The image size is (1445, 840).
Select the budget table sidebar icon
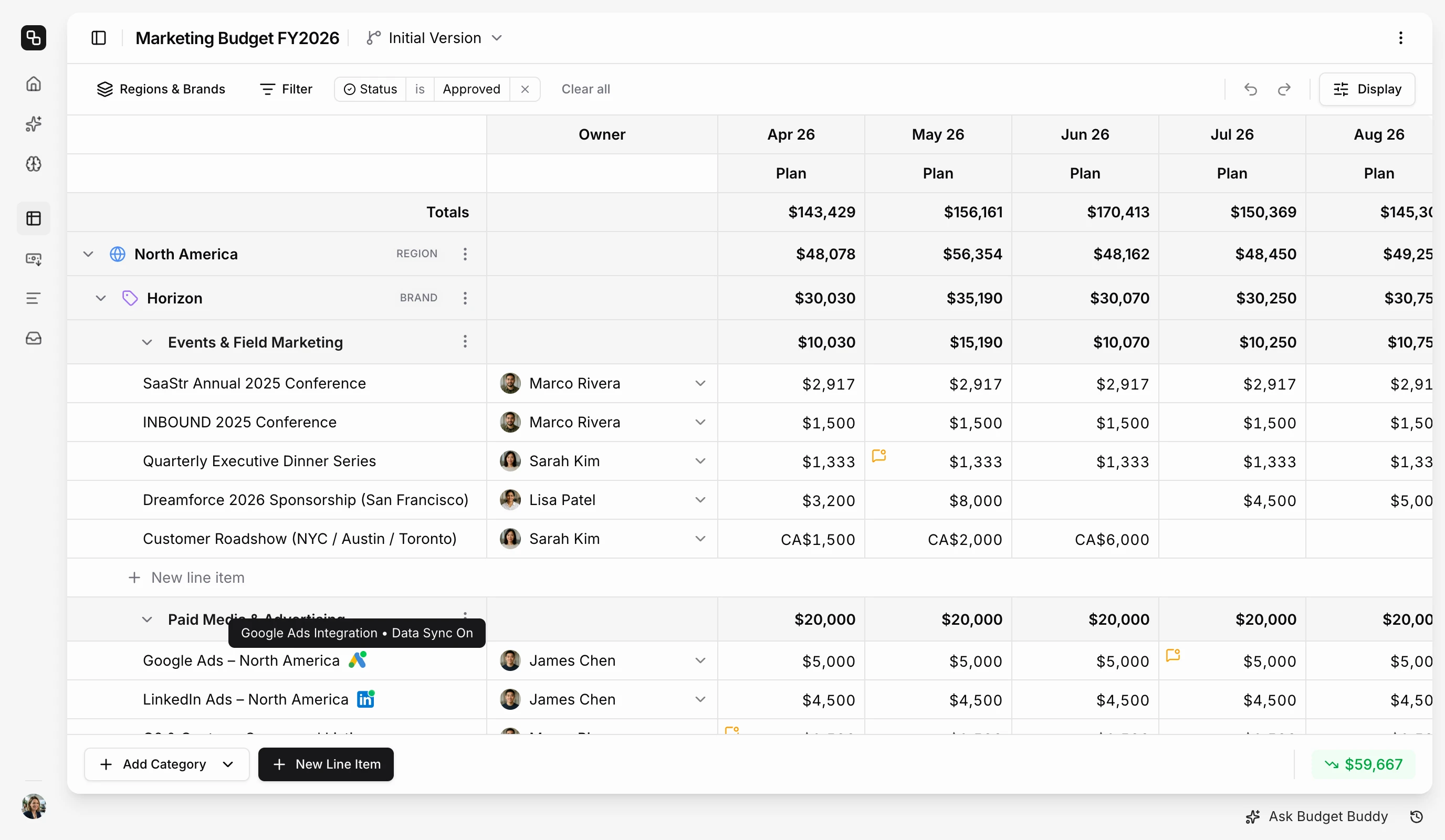[33, 218]
